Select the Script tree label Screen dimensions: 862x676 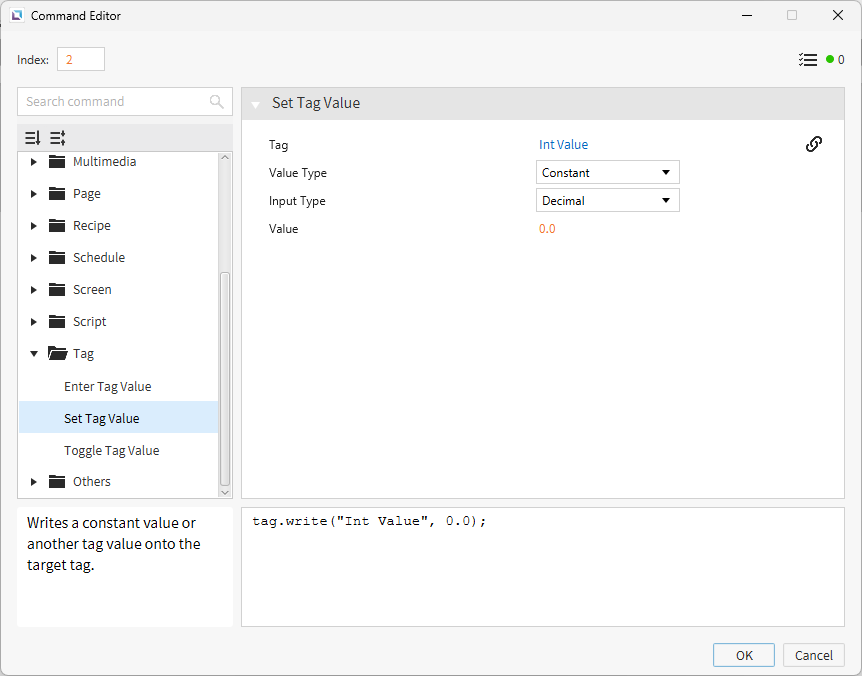(x=89, y=322)
